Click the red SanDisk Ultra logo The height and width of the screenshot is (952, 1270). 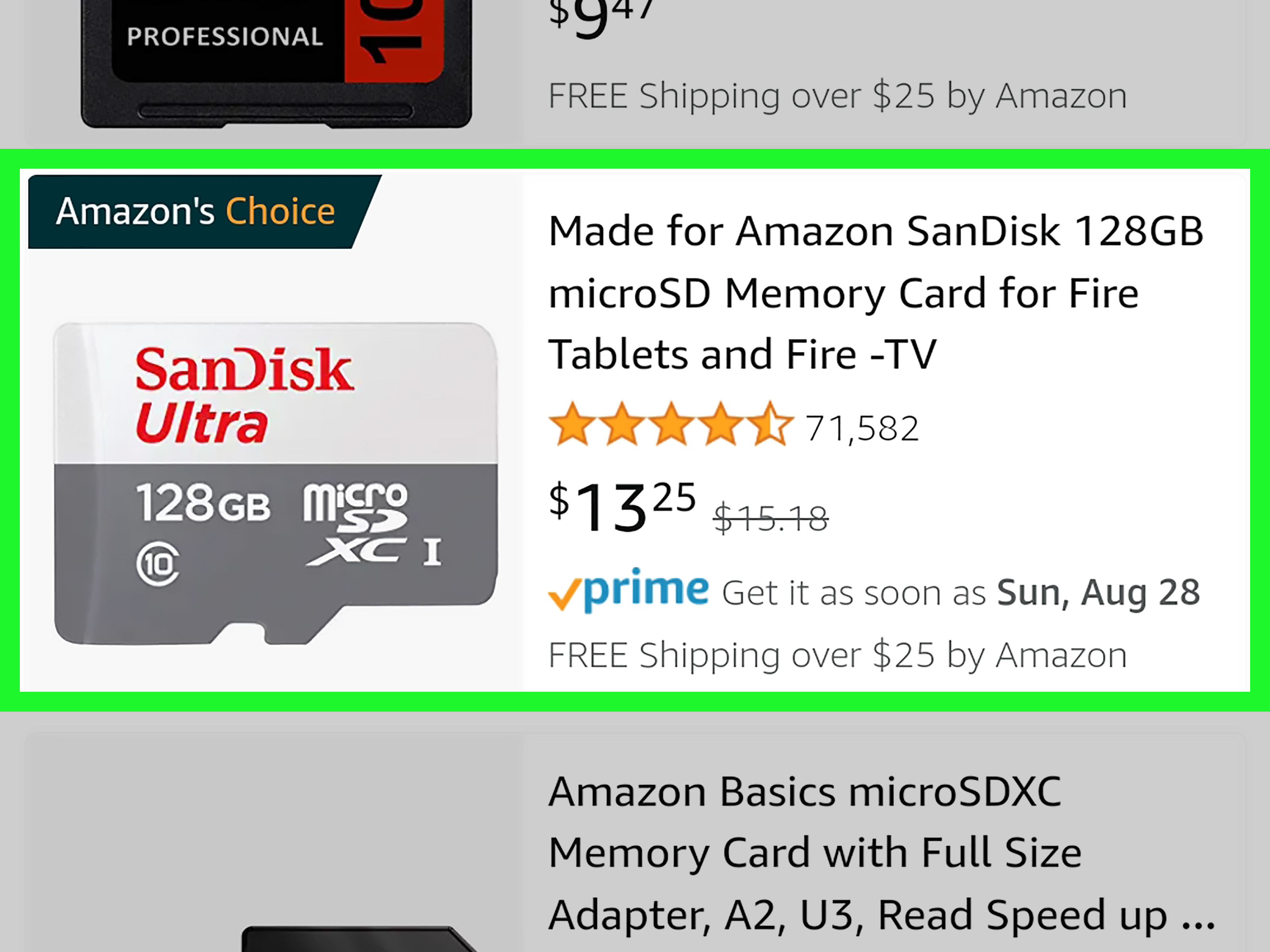click(244, 395)
